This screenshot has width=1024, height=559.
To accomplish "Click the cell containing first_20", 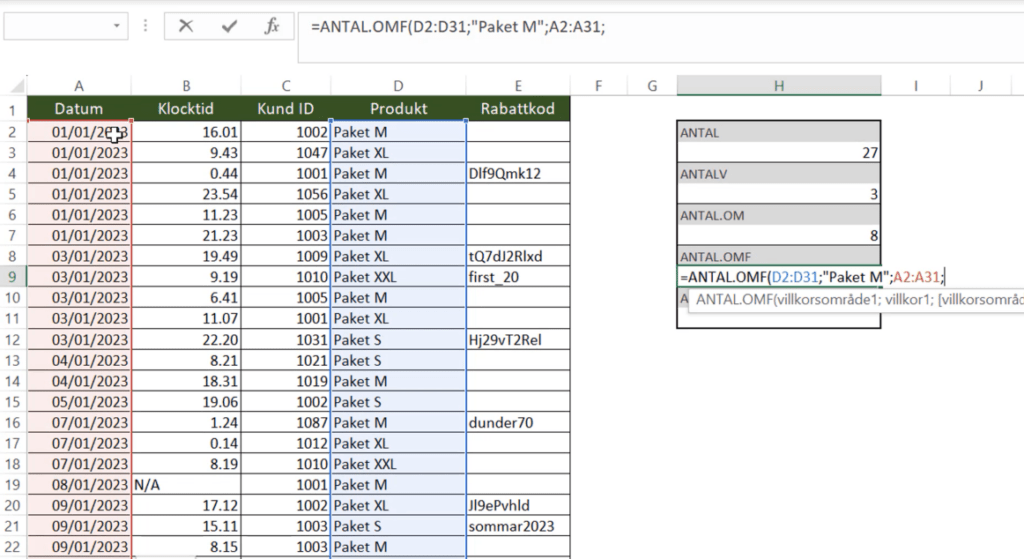I will click(517, 277).
